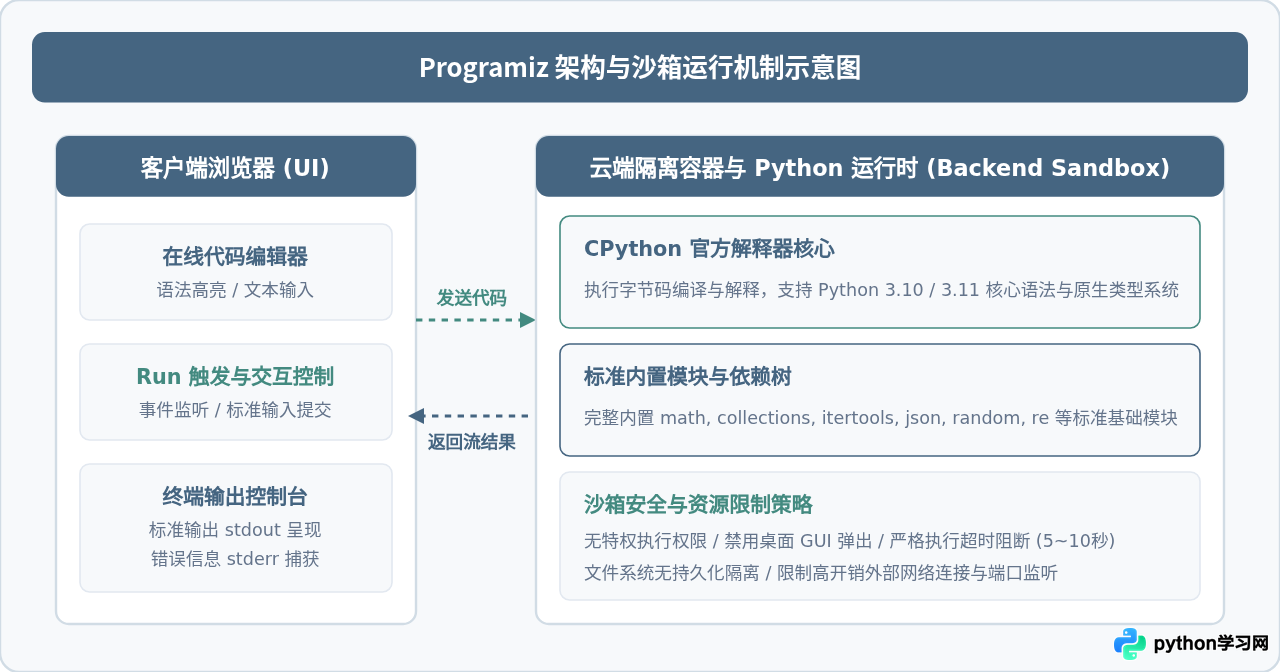The image size is (1280, 672).
Task: Click the CPython 官方解释器核心 heading
Action: 709,249
